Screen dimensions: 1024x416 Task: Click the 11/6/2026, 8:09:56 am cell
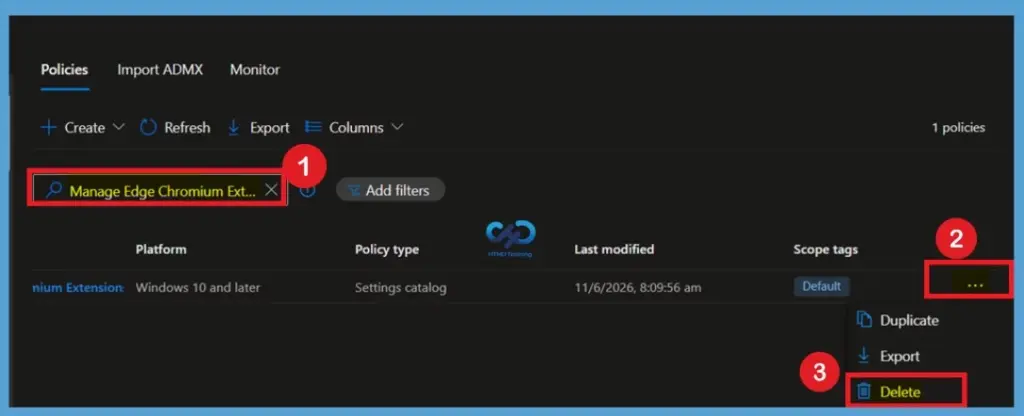(637, 287)
